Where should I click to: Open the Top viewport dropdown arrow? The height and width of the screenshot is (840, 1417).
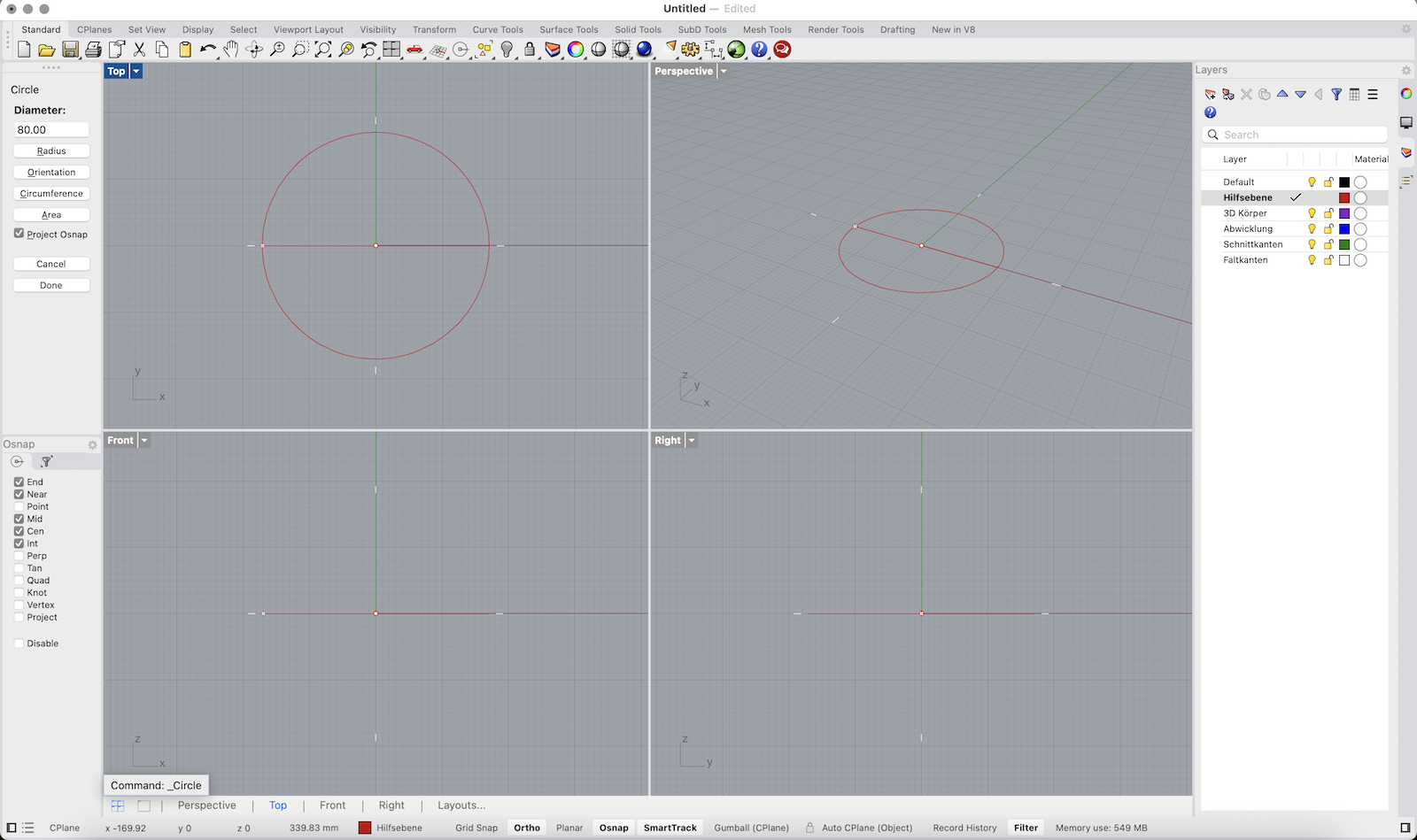136,71
